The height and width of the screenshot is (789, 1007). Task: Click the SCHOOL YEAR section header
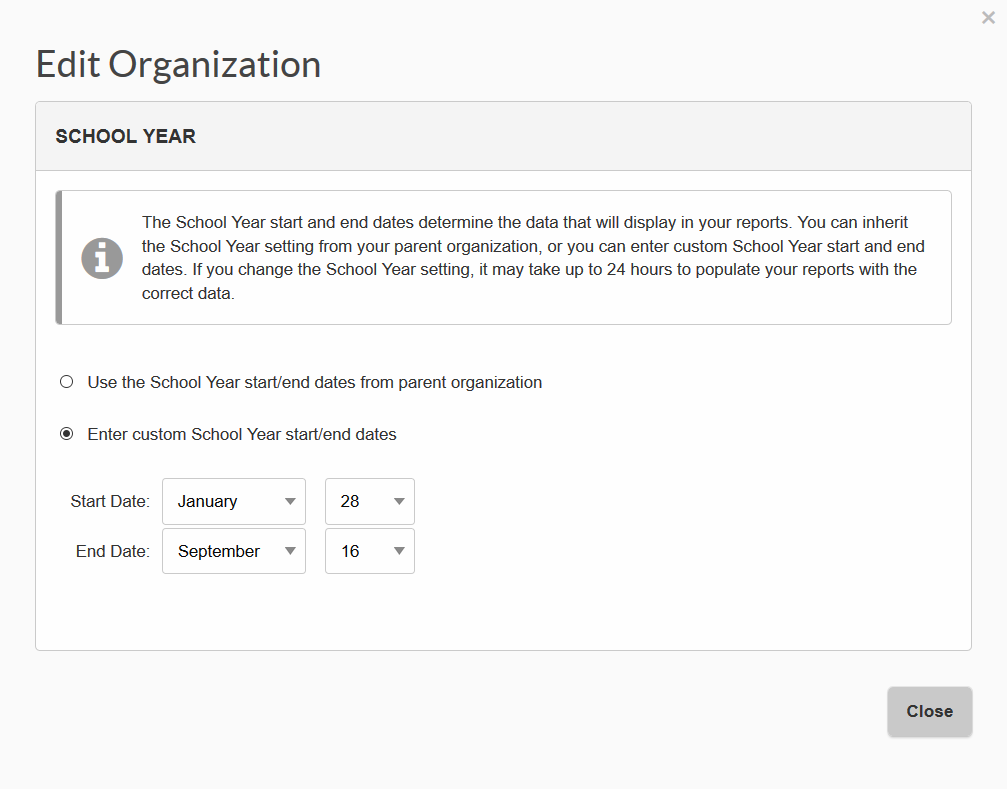tap(125, 136)
